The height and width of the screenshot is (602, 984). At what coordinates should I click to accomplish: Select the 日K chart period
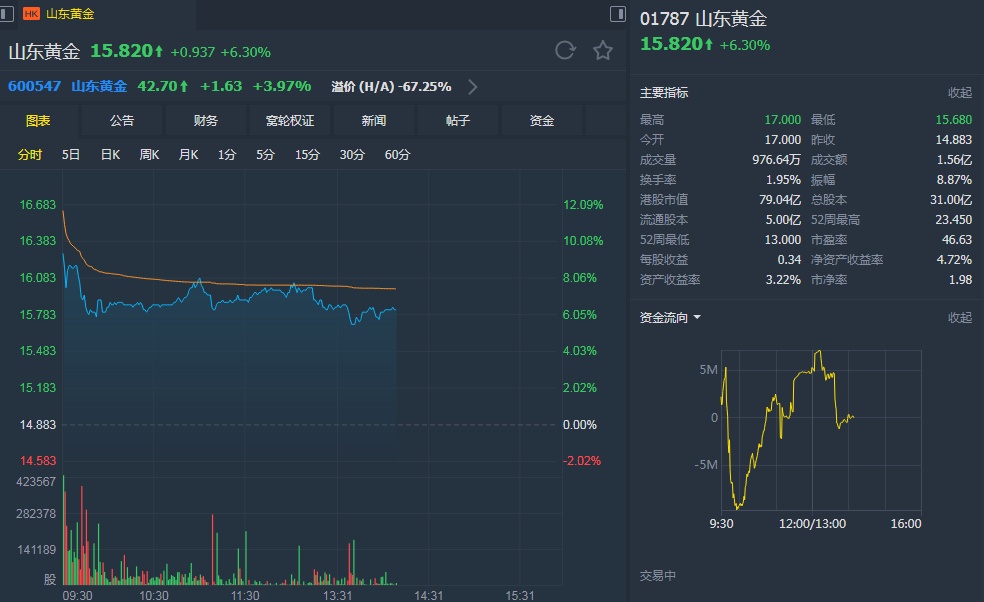click(110, 154)
